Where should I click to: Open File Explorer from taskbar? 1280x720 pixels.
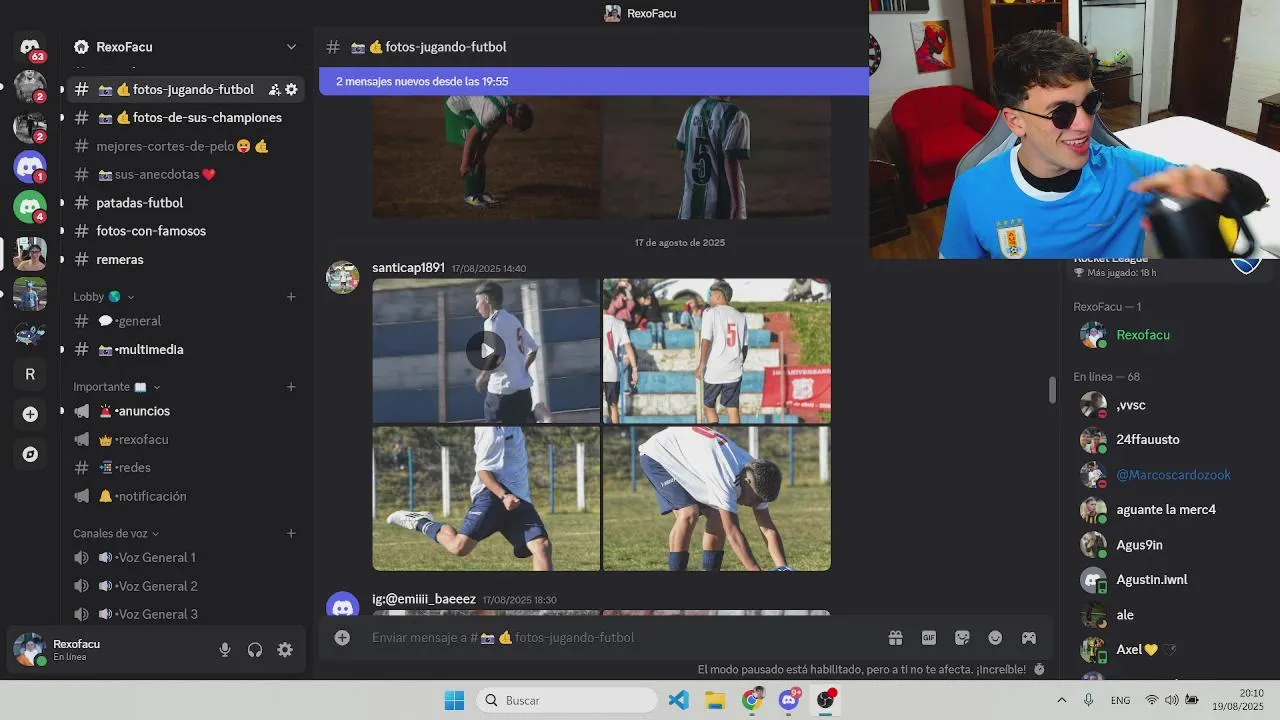click(715, 700)
